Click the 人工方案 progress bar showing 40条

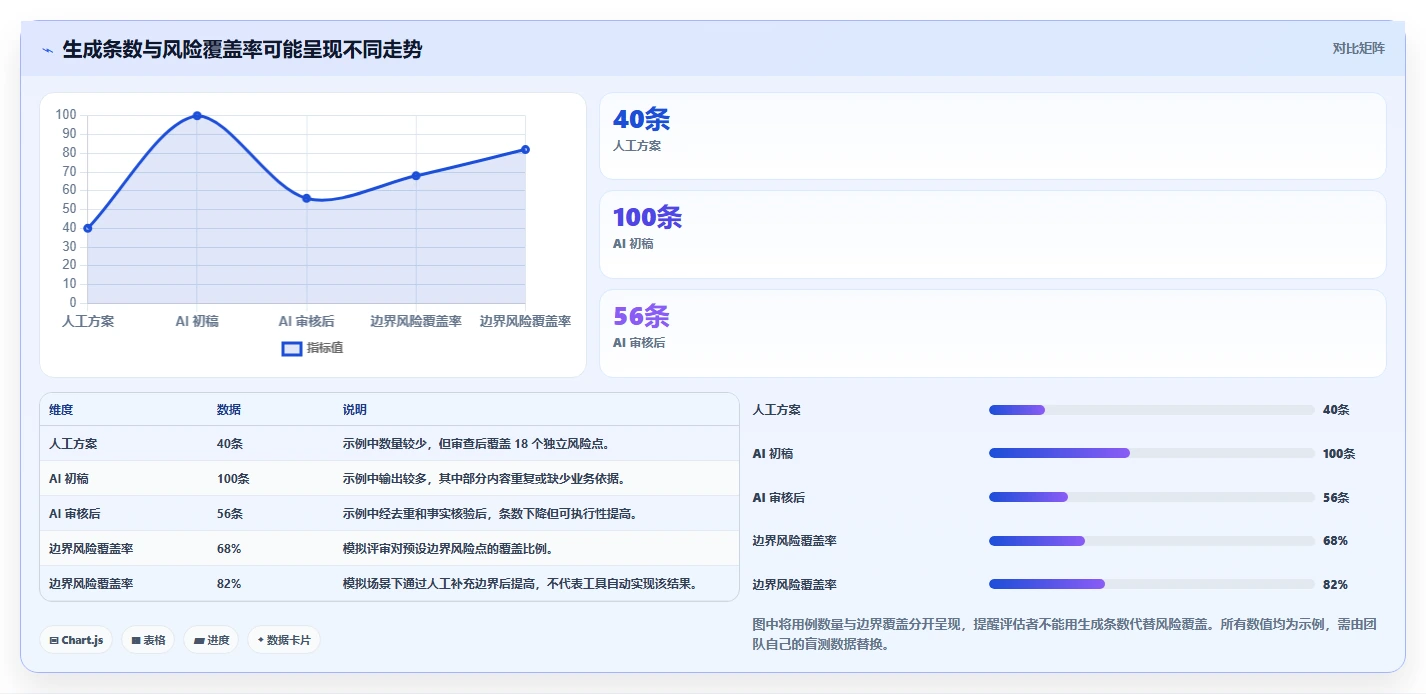pos(1151,410)
